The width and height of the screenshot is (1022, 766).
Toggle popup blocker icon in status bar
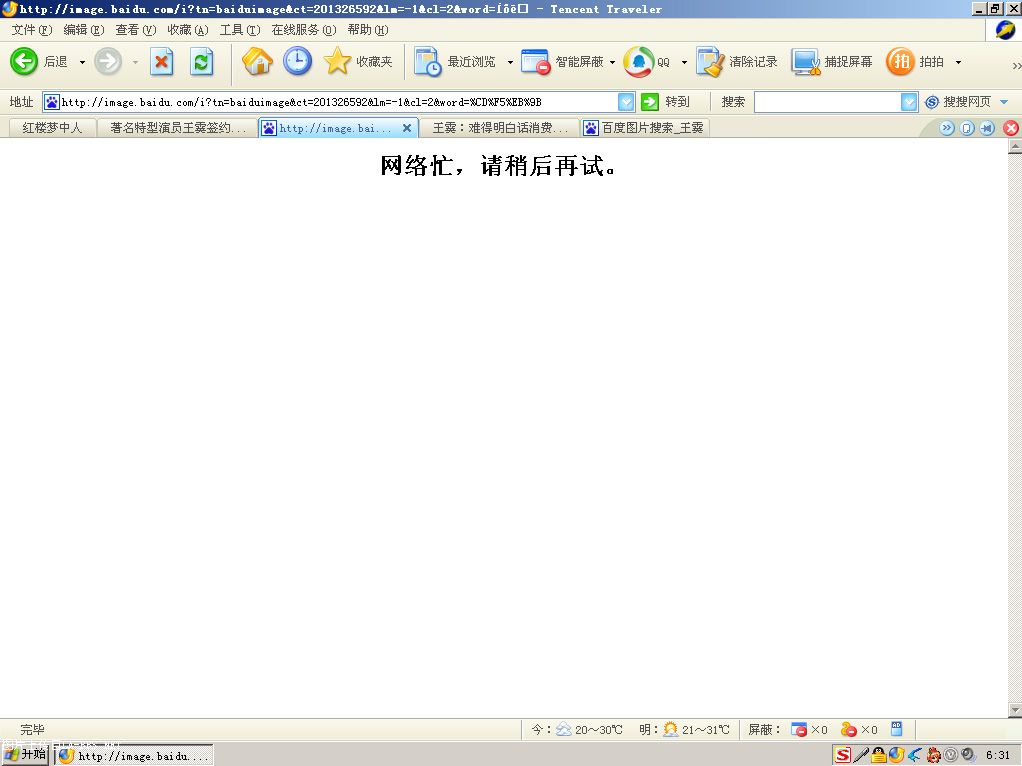(799, 730)
